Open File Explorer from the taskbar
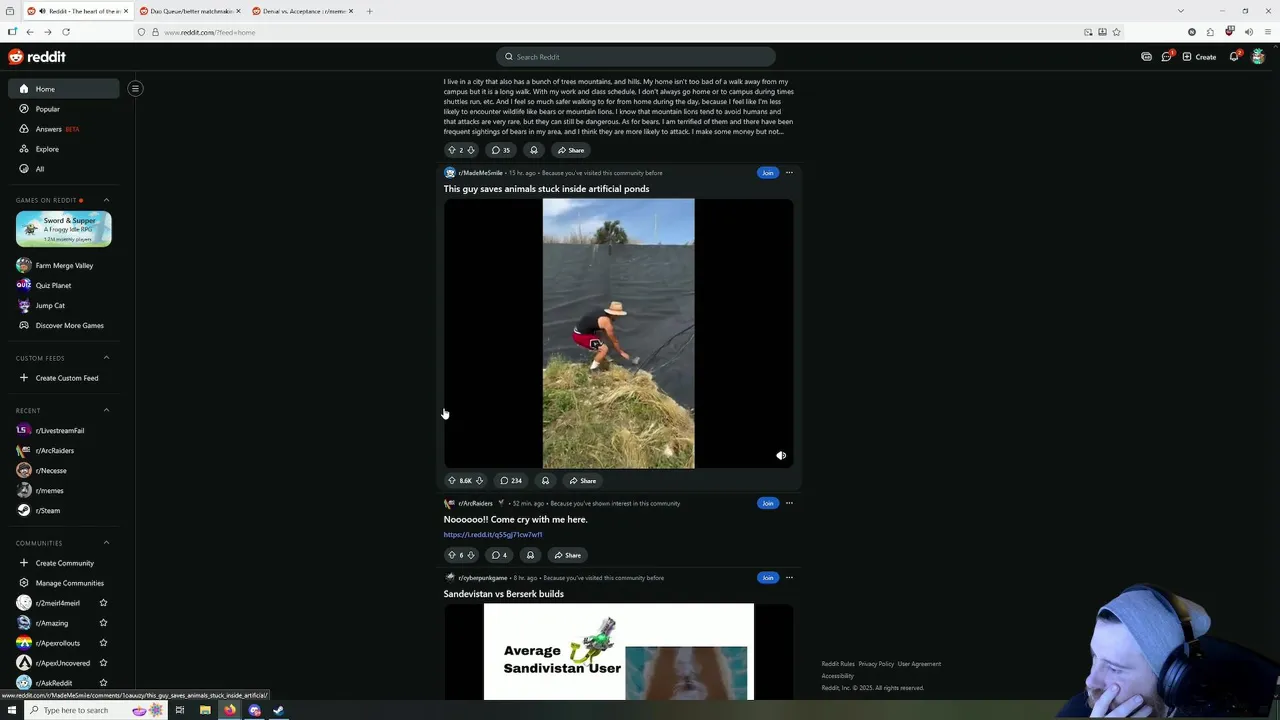Screen dimensions: 1280x720 [205, 710]
